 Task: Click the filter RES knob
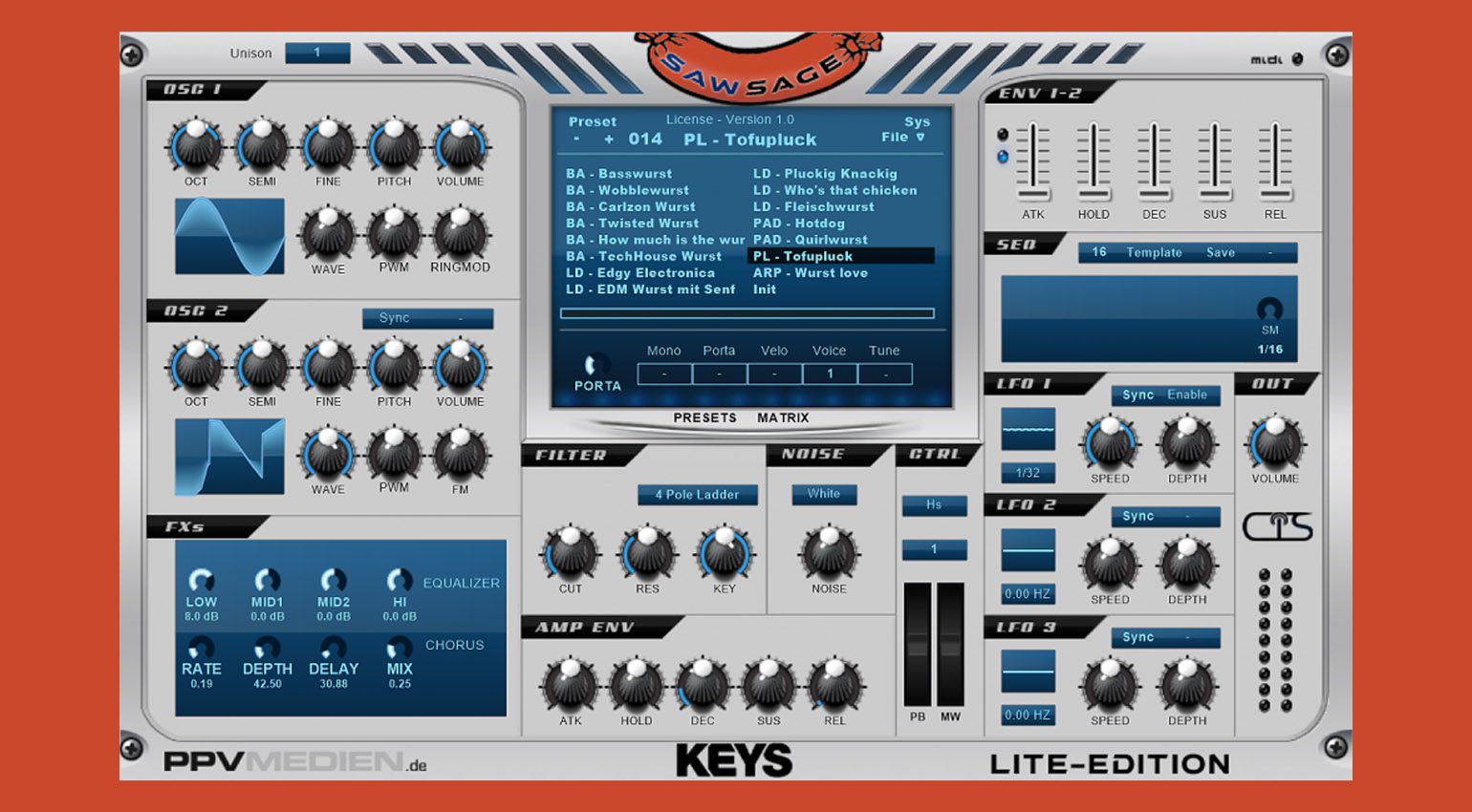[647, 553]
